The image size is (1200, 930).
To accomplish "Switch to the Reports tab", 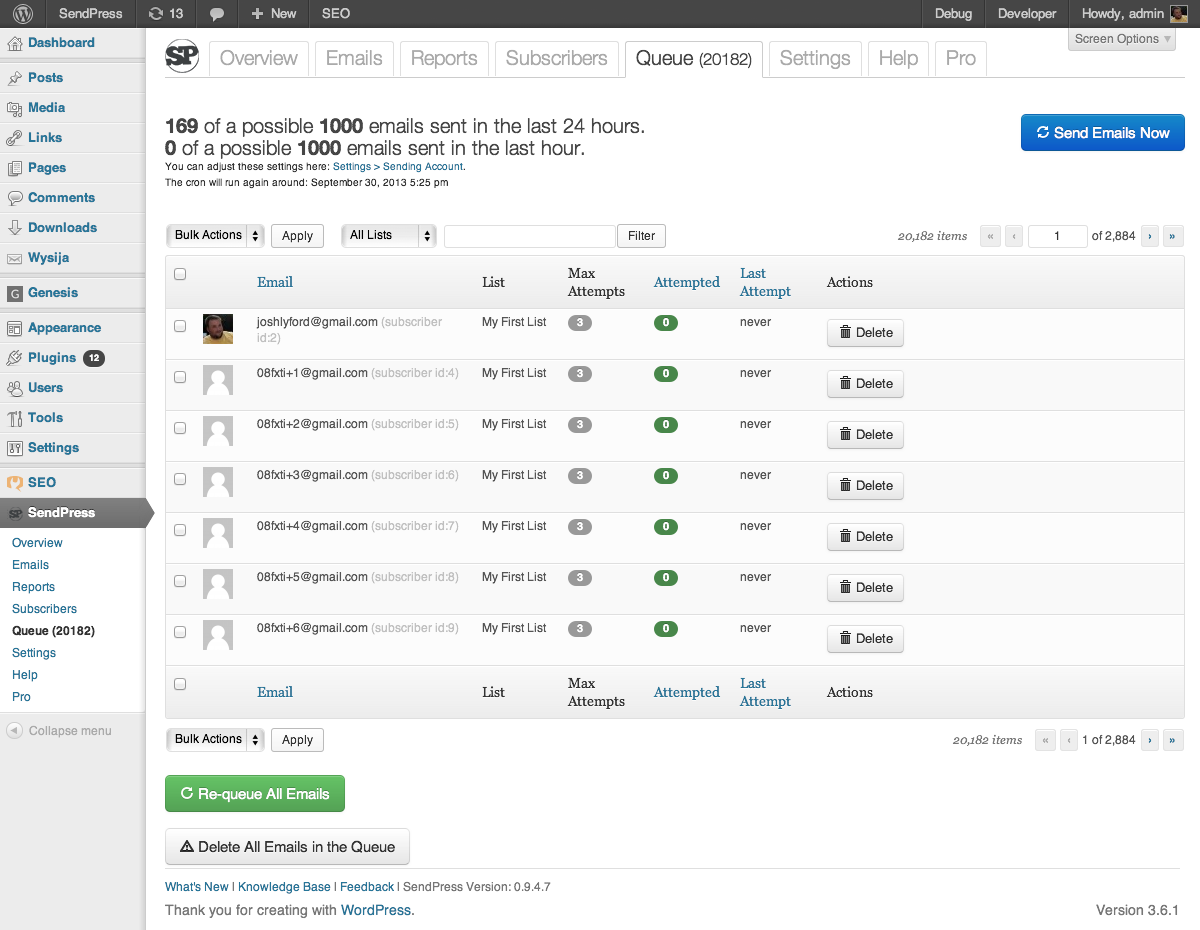I will 444,58.
